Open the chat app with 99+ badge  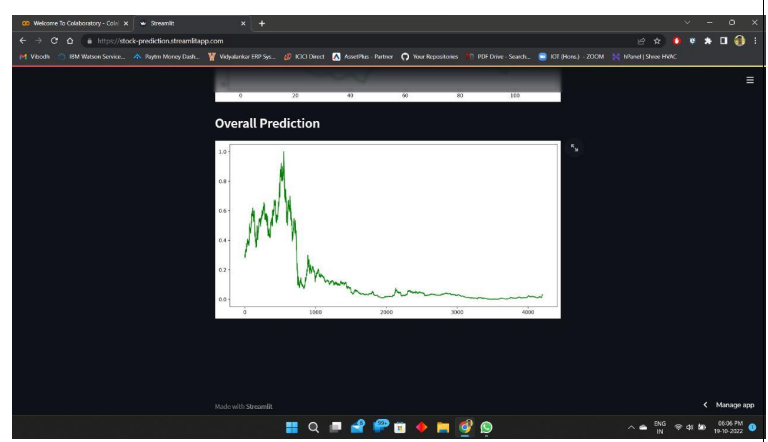380,426
